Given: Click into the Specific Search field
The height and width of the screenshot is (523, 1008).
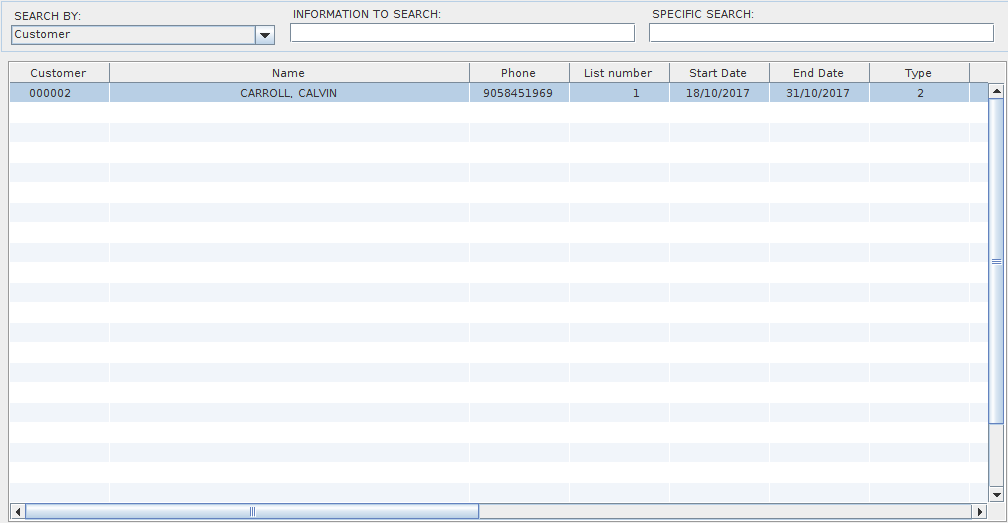Looking at the screenshot, I should pyautogui.click(x=821, y=33).
